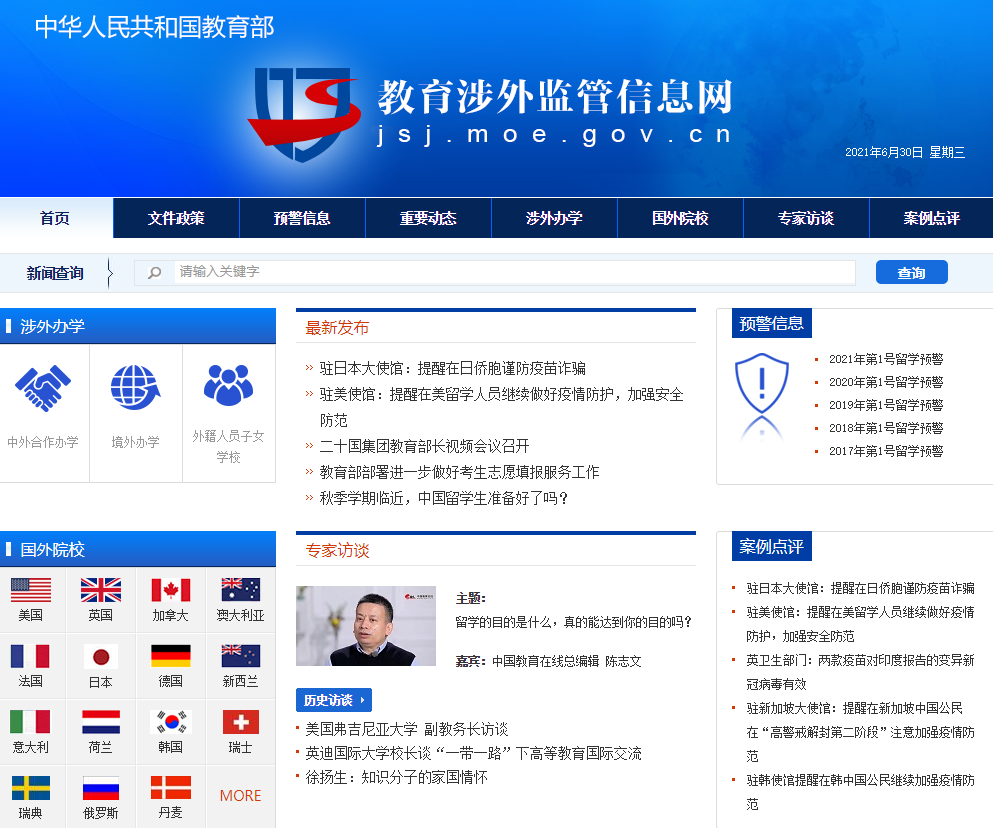Click the 预警信息 panel title
993x828 pixels.
[771, 324]
